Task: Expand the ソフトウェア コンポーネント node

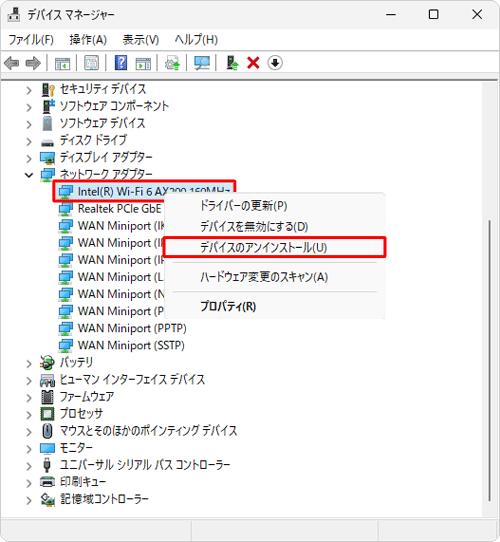Action: (x=29, y=107)
